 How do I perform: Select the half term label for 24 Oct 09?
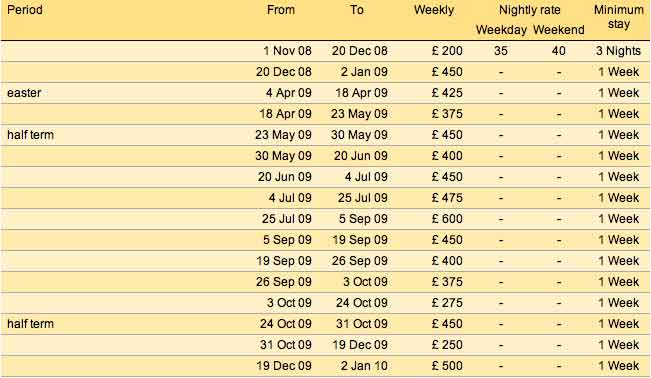pos(30,324)
